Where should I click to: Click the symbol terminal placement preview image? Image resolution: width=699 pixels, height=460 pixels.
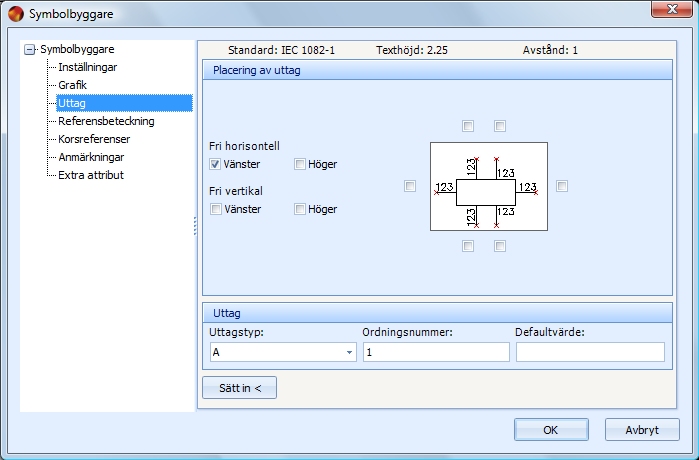tap(489, 186)
